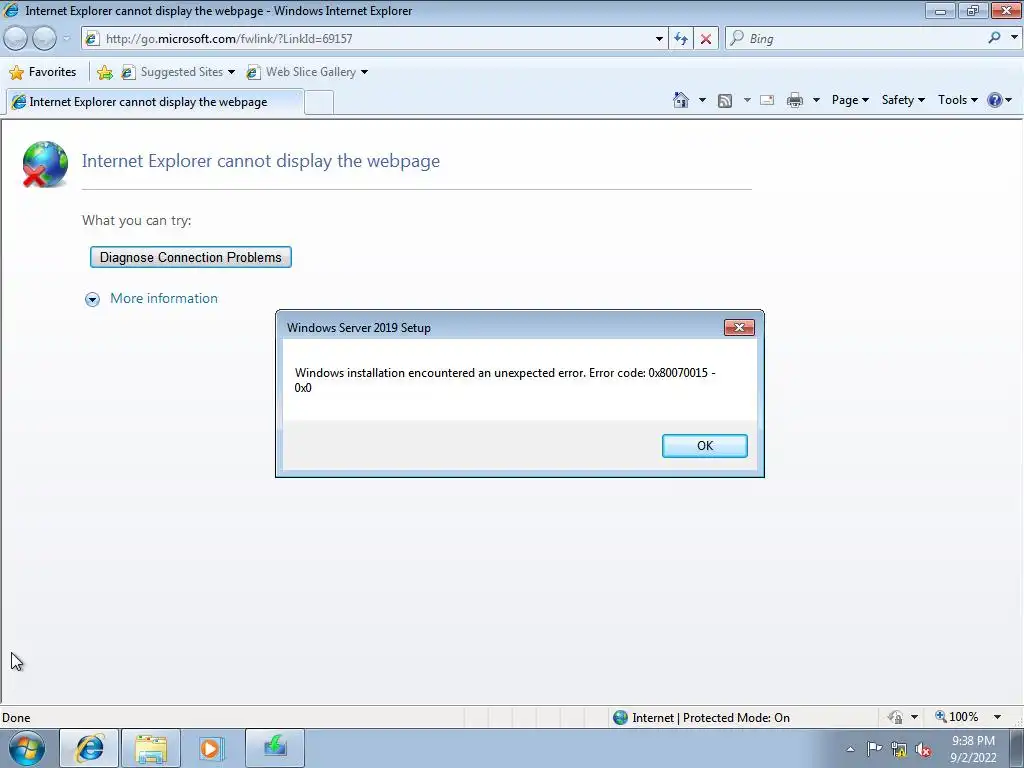
Task: Open the Tools menu
Action: click(957, 100)
